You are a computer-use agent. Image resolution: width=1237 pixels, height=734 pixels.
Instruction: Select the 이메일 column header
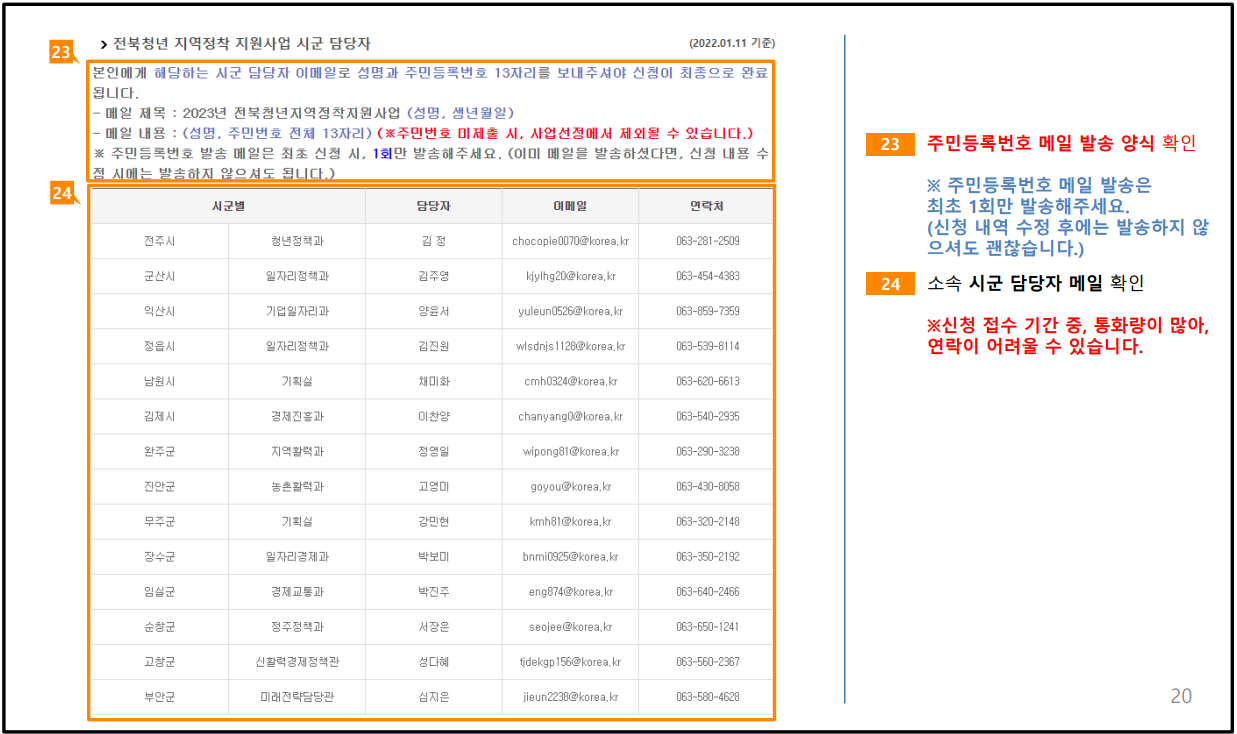pyautogui.click(x=570, y=204)
